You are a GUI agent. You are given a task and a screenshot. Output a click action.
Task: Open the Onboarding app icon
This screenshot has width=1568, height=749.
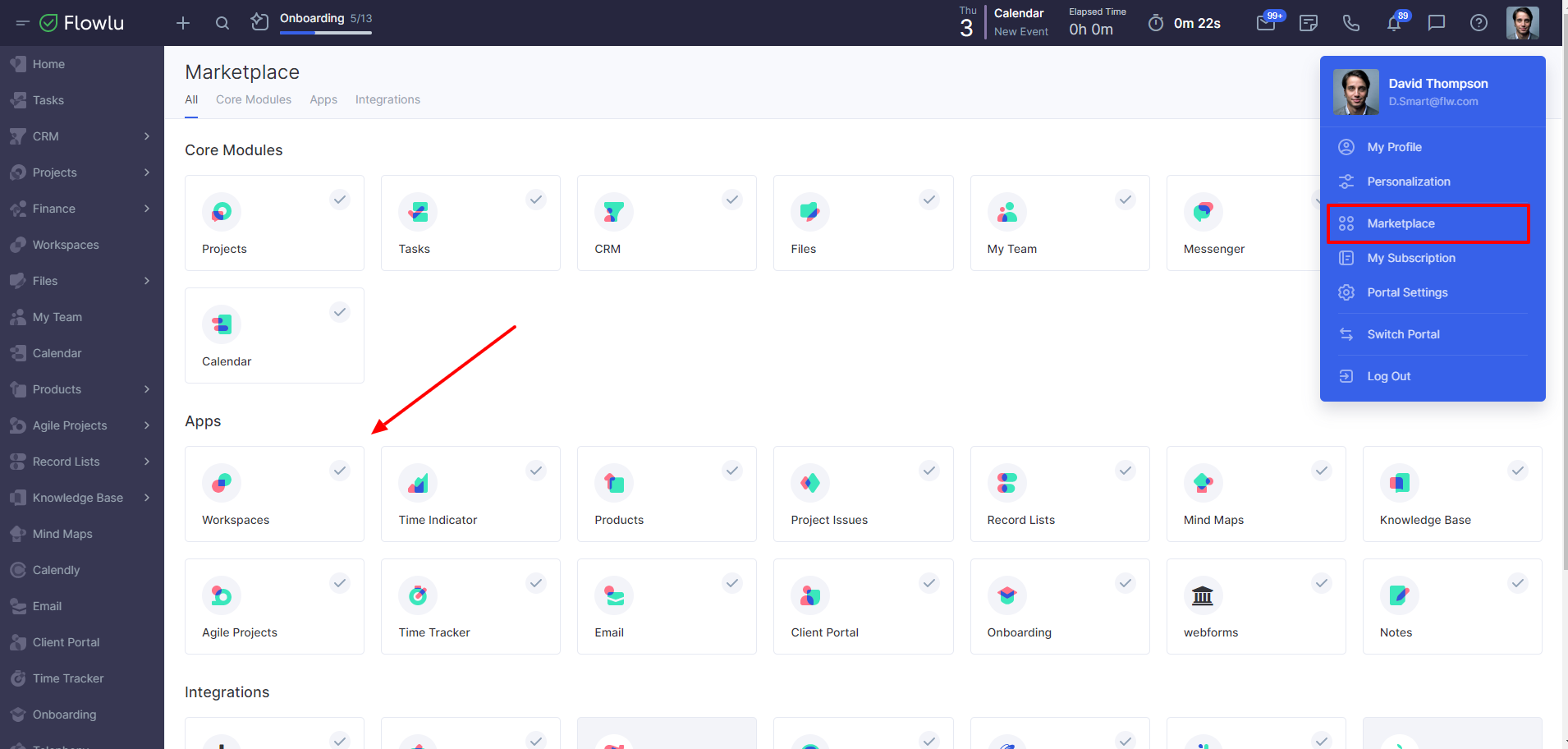(1007, 595)
